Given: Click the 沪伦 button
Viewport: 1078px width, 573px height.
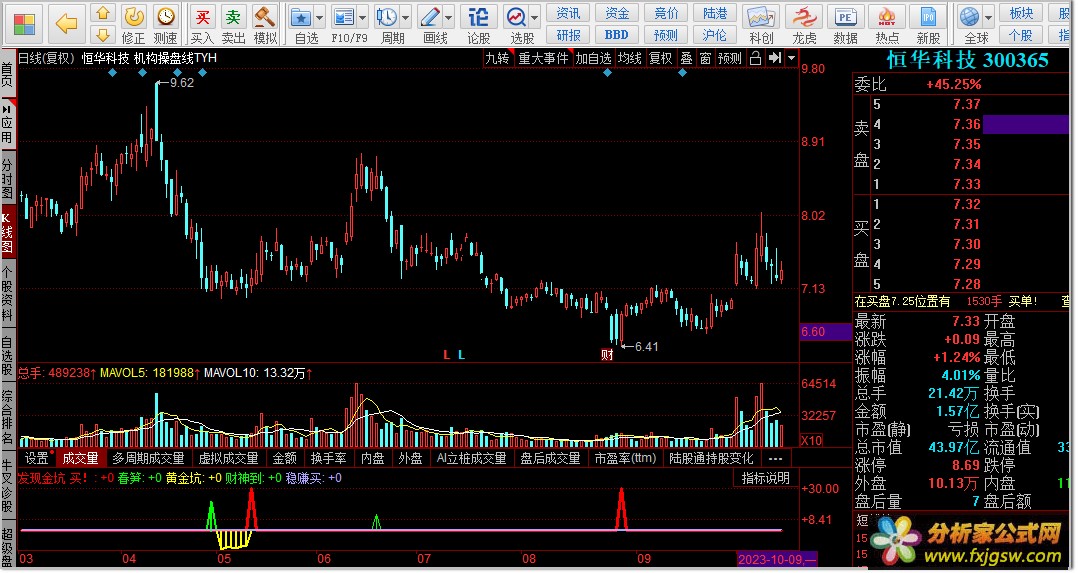Looking at the screenshot, I should (715, 34).
